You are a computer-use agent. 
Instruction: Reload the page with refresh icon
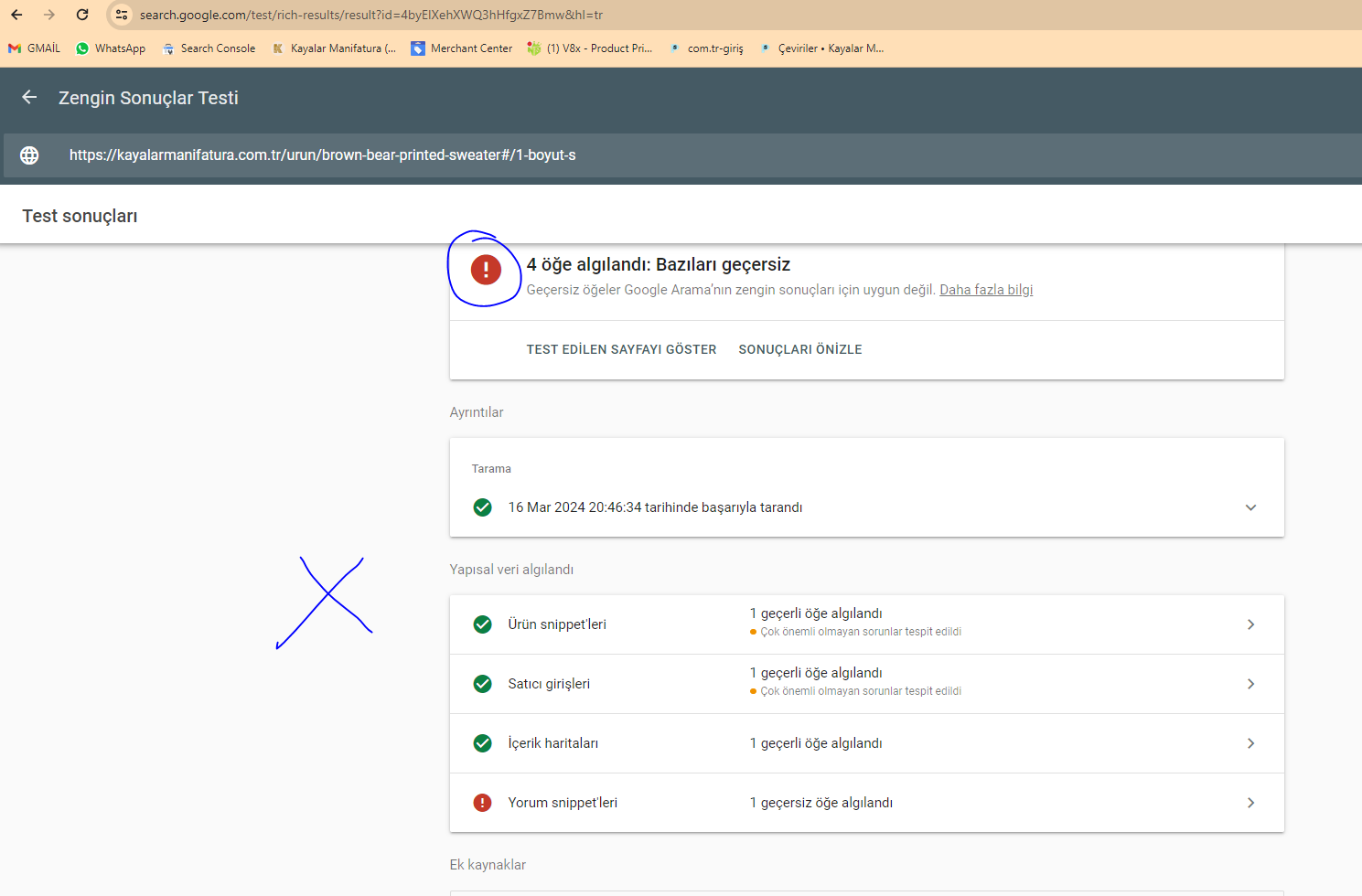click(x=82, y=15)
